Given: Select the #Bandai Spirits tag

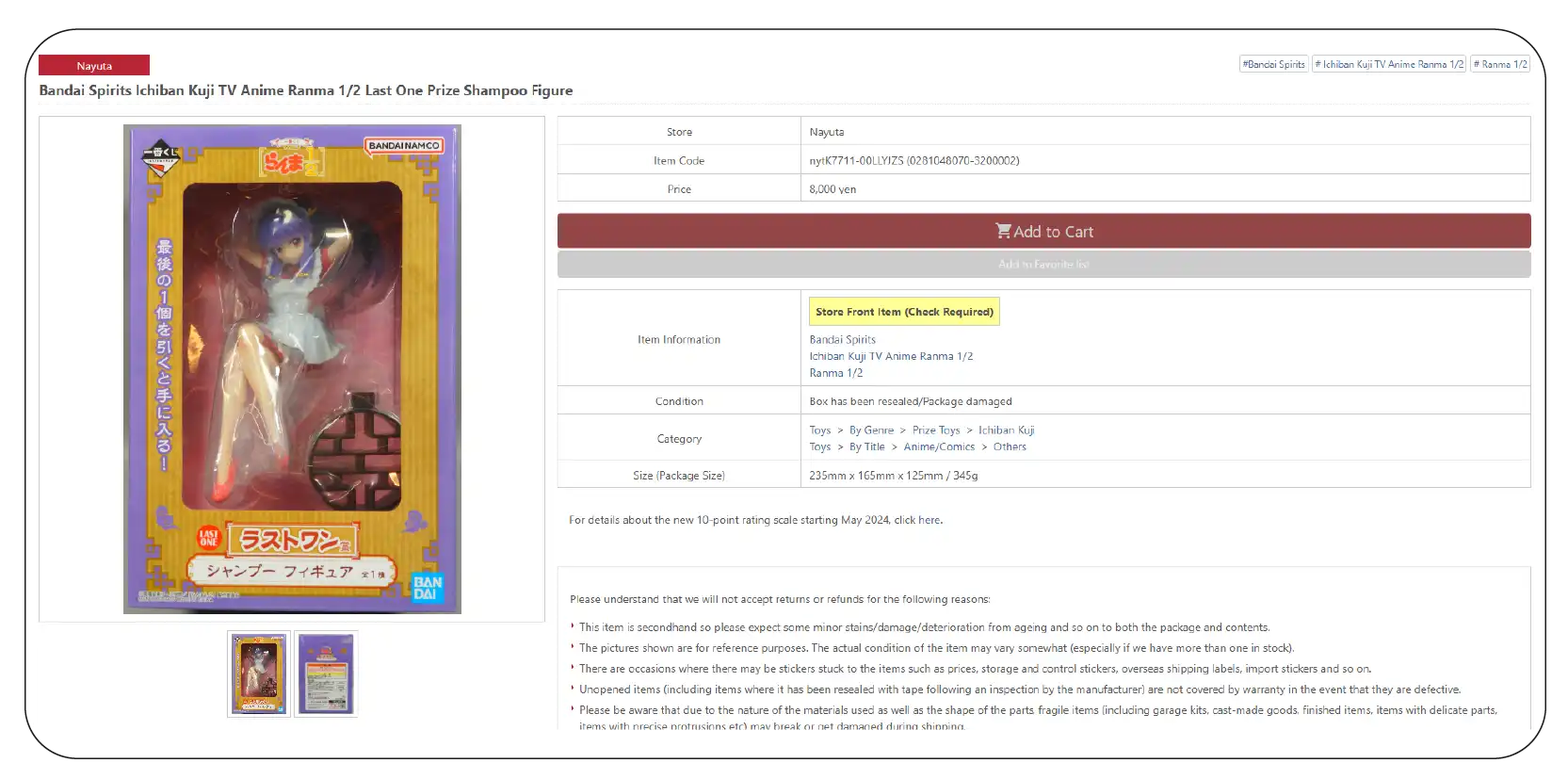Looking at the screenshot, I should click(x=1273, y=65).
